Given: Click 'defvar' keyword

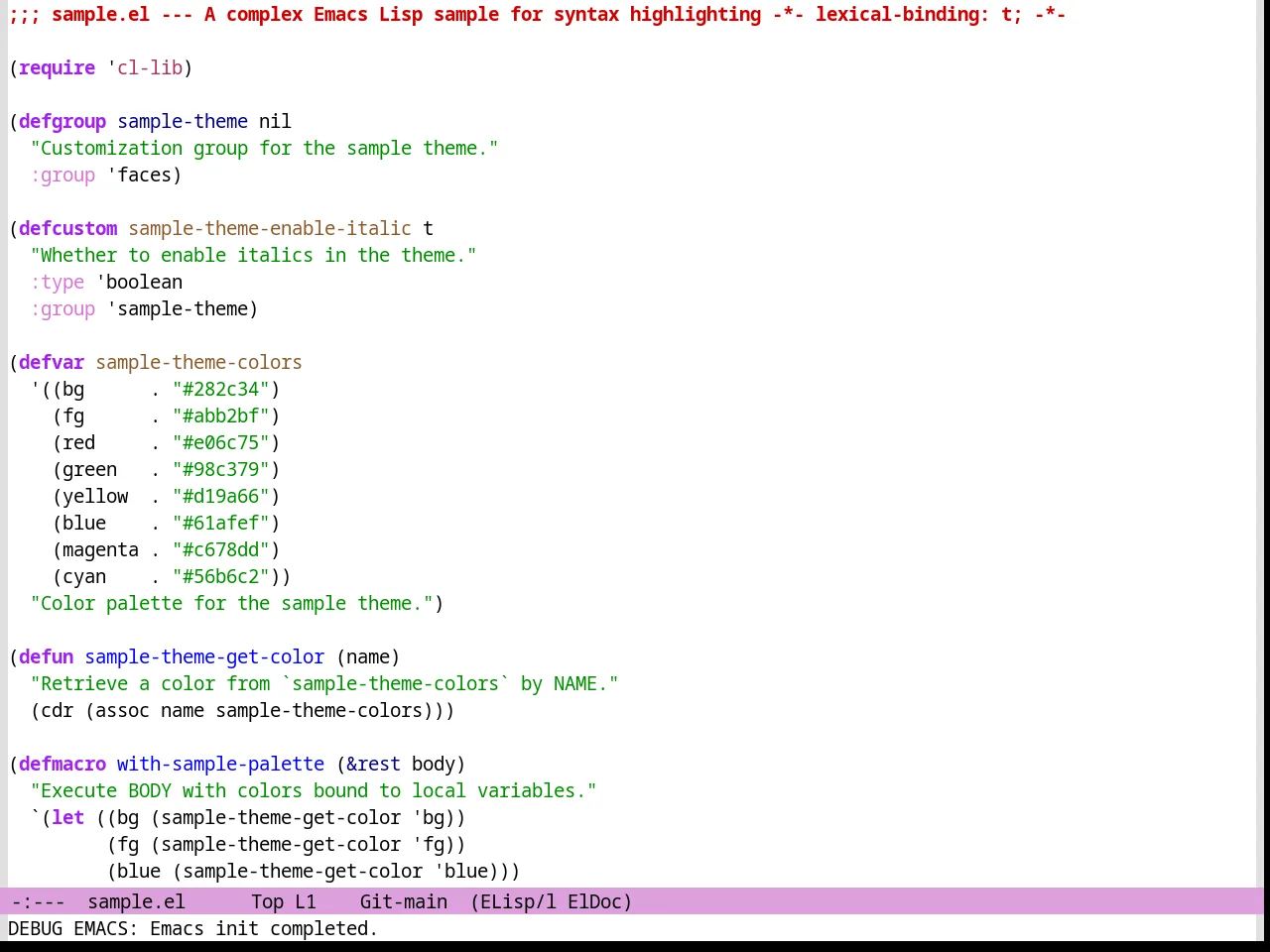Looking at the screenshot, I should (x=52, y=362).
